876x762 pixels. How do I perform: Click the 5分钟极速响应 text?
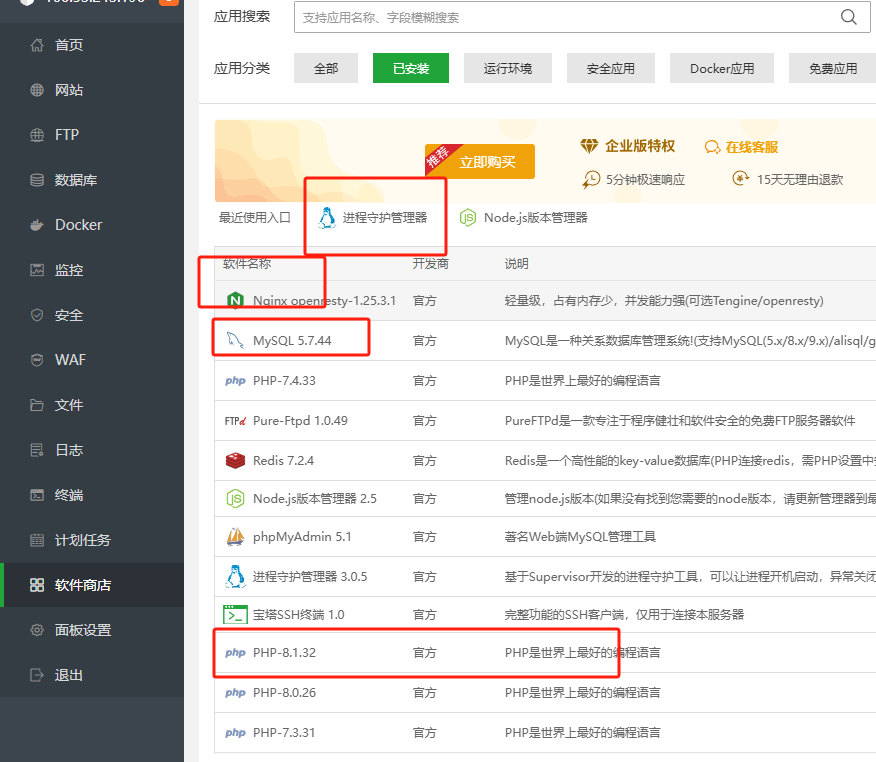click(645, 179)
